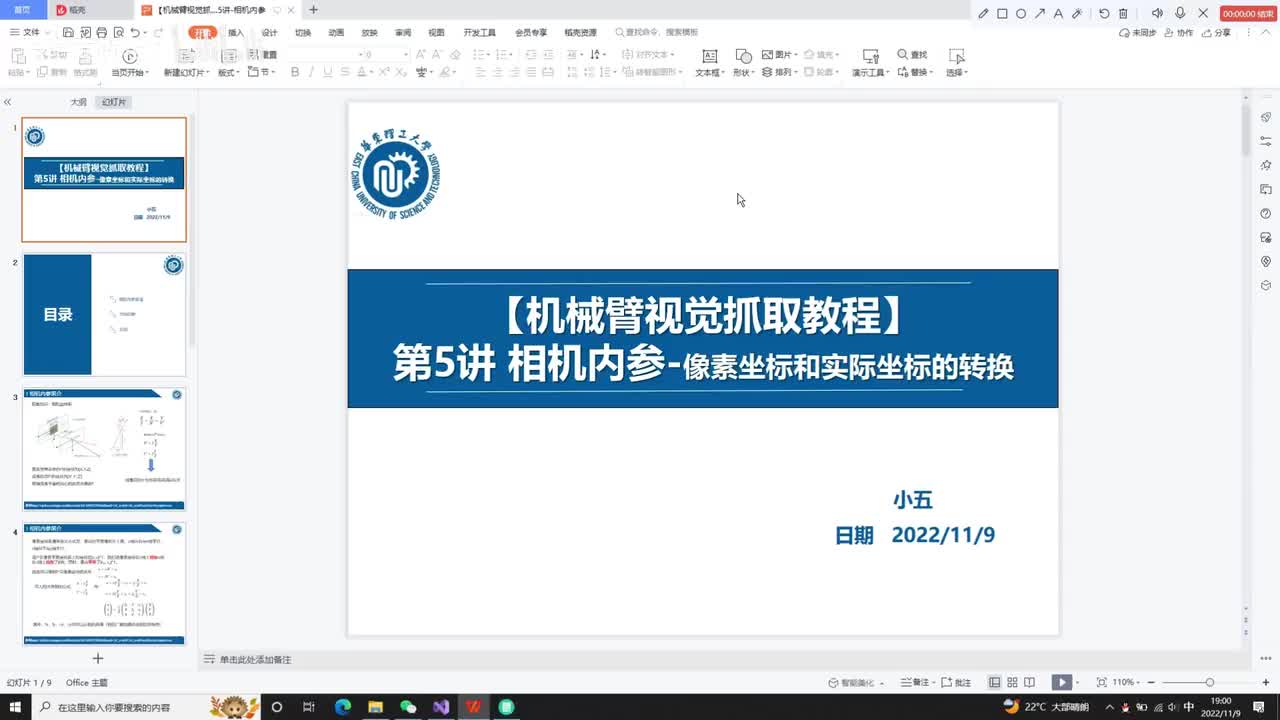1280x720 pixels.
Task: Toggle italic formatting
Action: (x=312, y=72)
